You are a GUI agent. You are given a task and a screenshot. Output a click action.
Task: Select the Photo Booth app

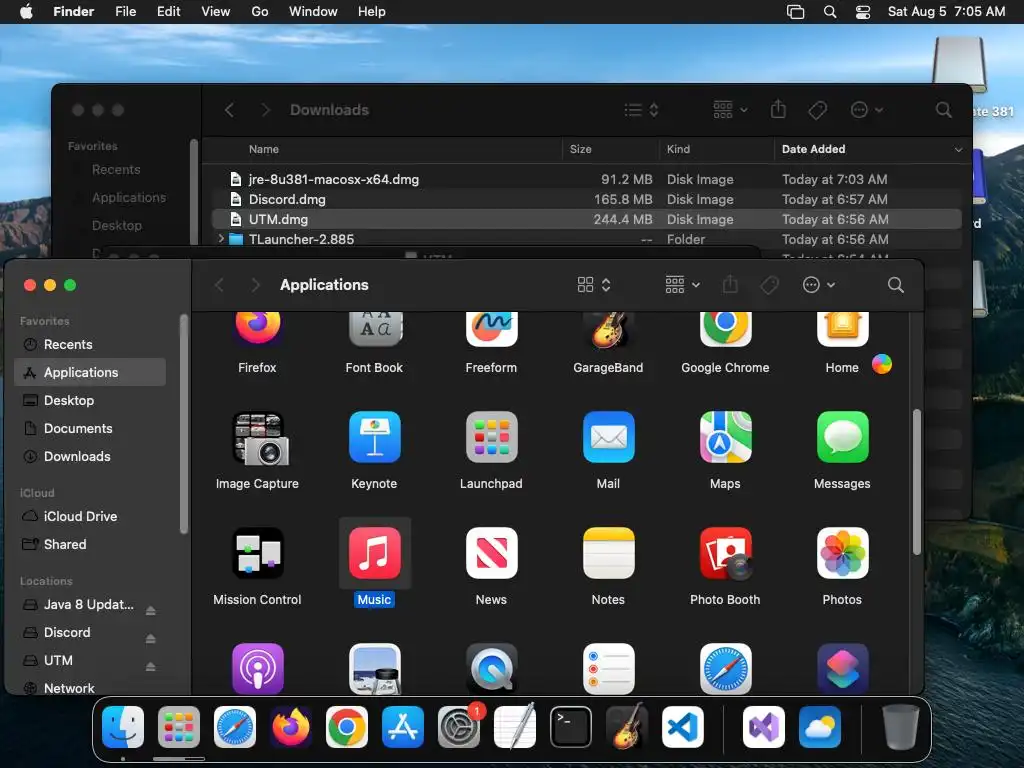click(725, 553)
